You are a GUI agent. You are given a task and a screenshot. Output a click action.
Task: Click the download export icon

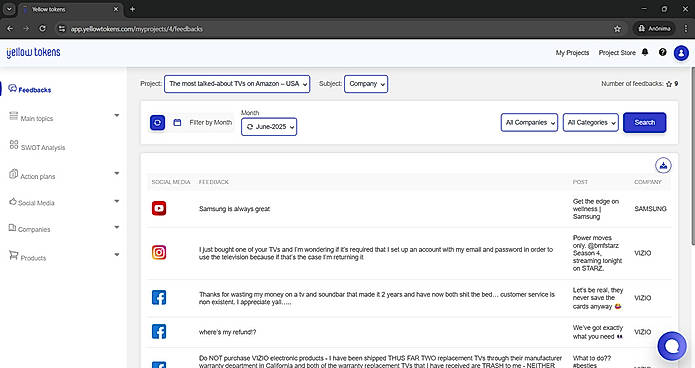(663, 165)
